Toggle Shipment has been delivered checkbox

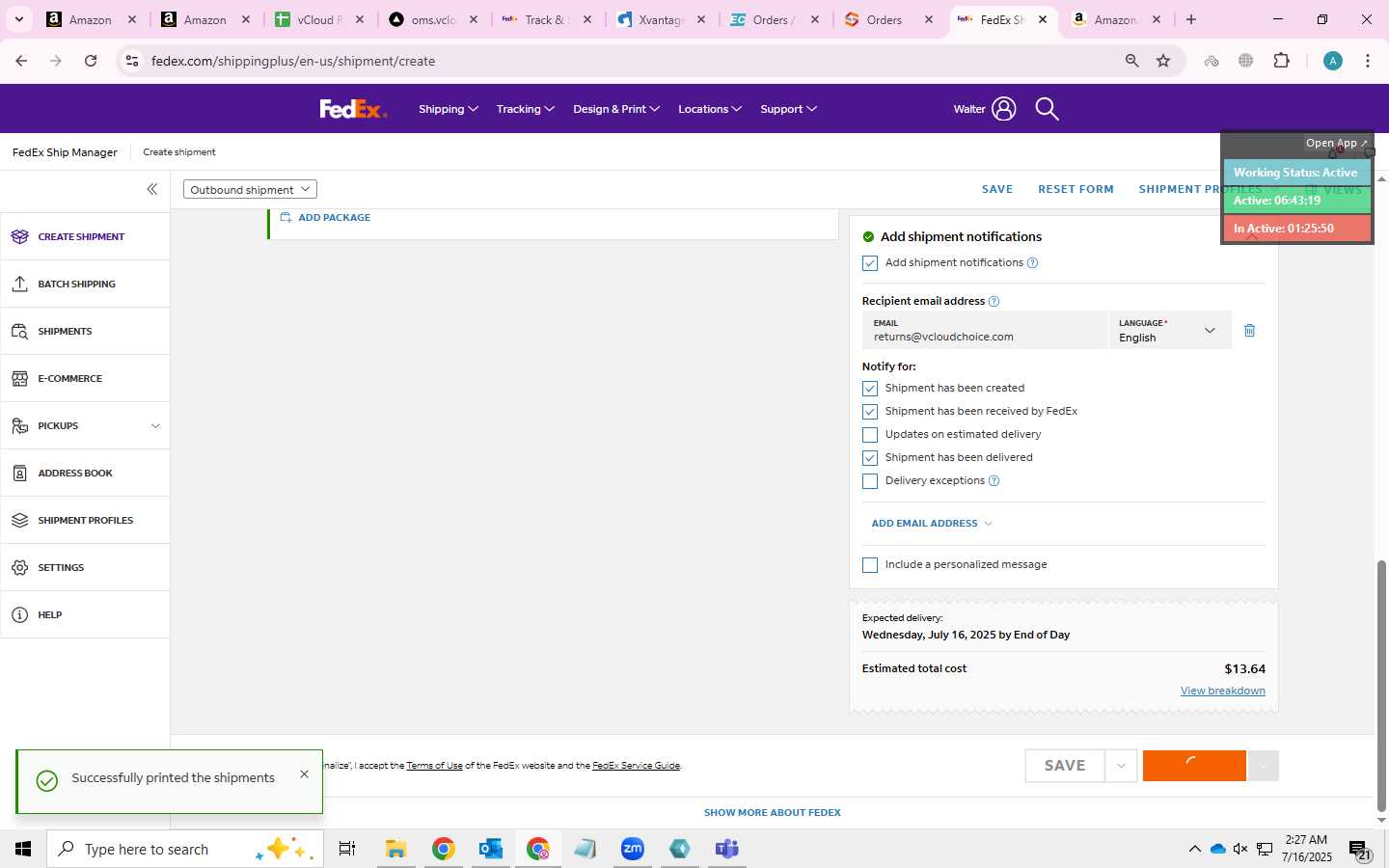pyautogui.click(x=870, y=458)
